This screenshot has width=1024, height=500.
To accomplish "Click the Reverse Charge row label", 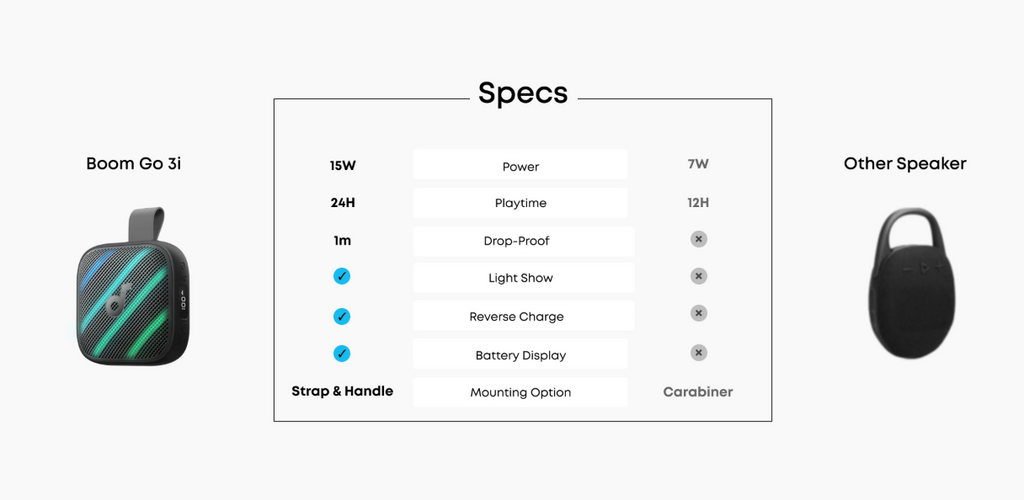I will click(524, 316).
